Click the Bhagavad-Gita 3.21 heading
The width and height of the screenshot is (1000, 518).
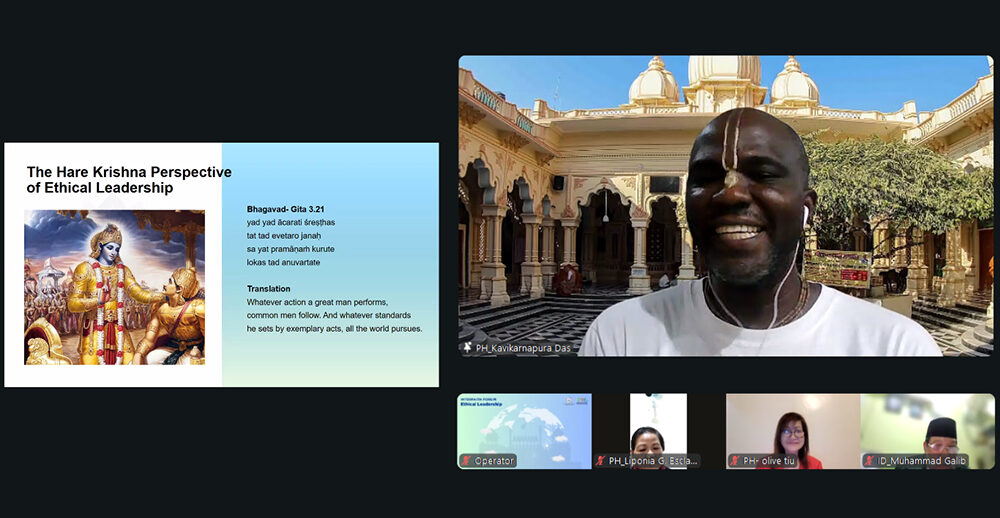pyautogui.click(x=285, y=209)
